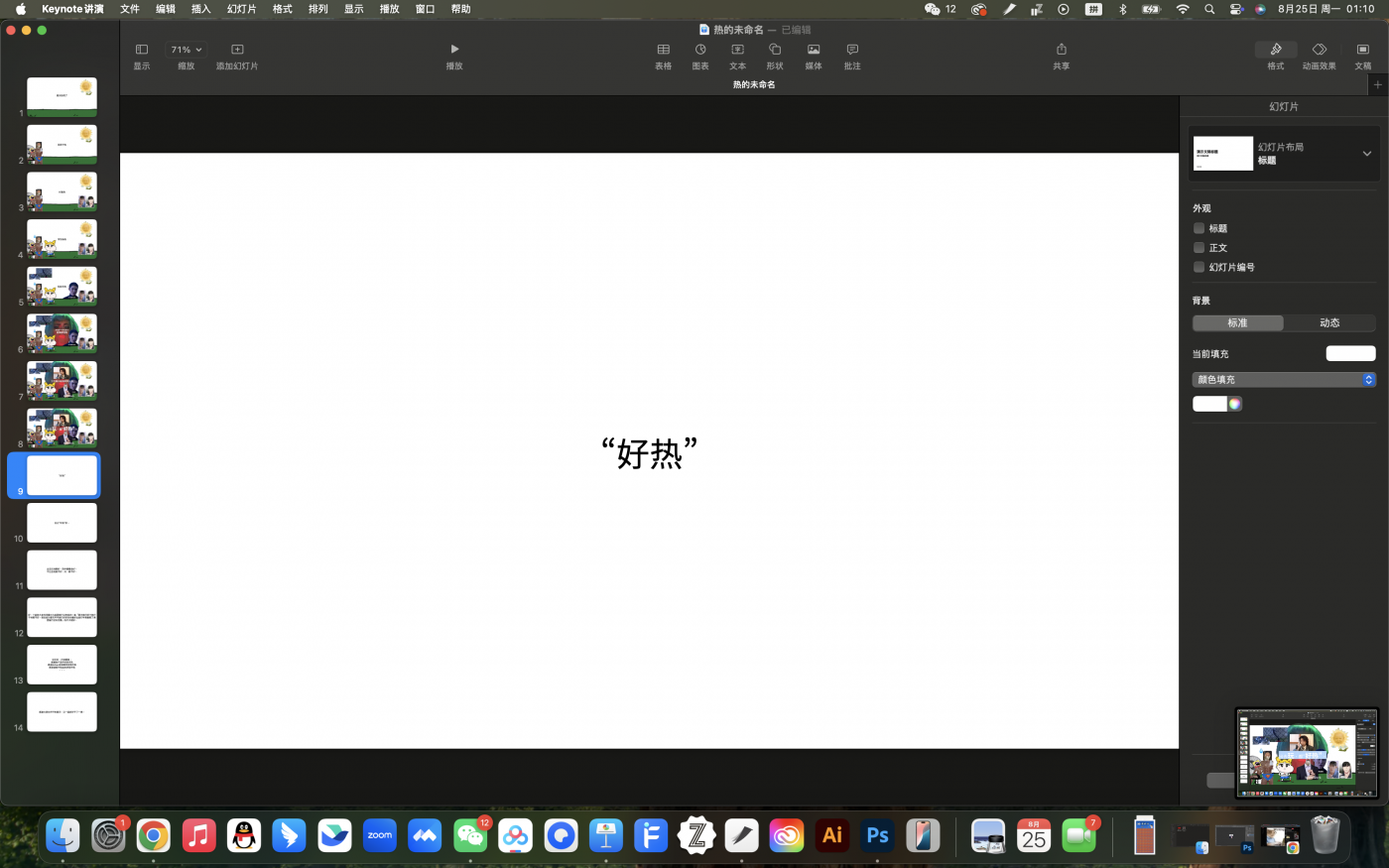Open the 排列 arrange menu

(x=317, y=9)
